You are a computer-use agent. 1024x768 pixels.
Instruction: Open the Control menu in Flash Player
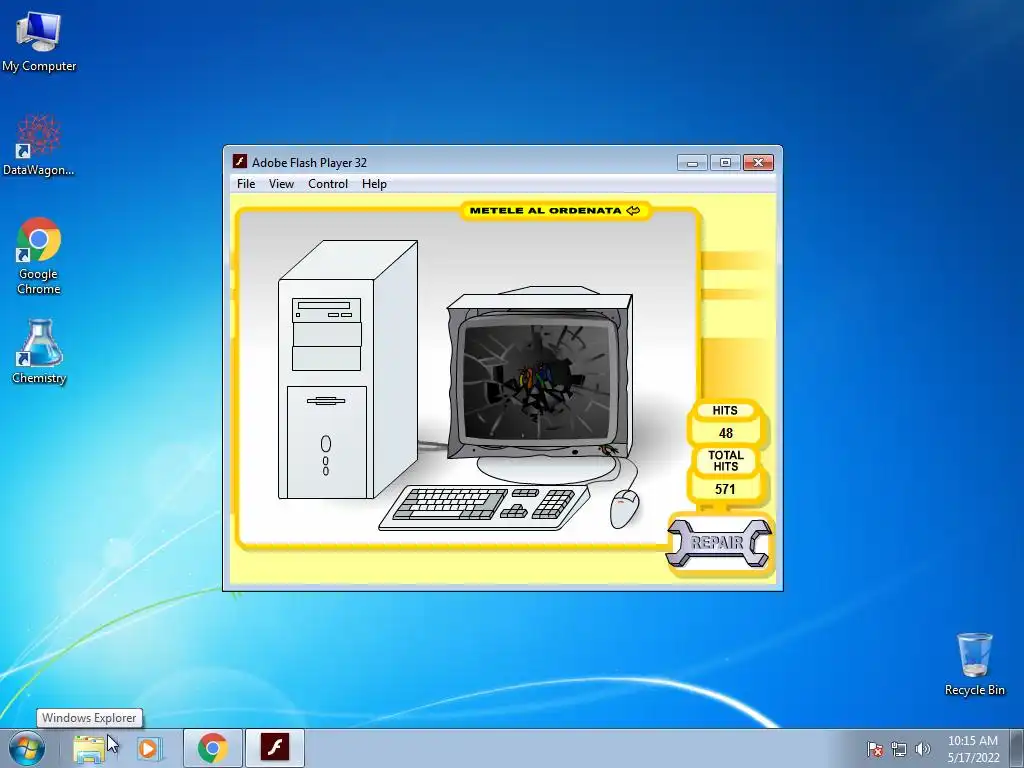click(x=328, y=184)
